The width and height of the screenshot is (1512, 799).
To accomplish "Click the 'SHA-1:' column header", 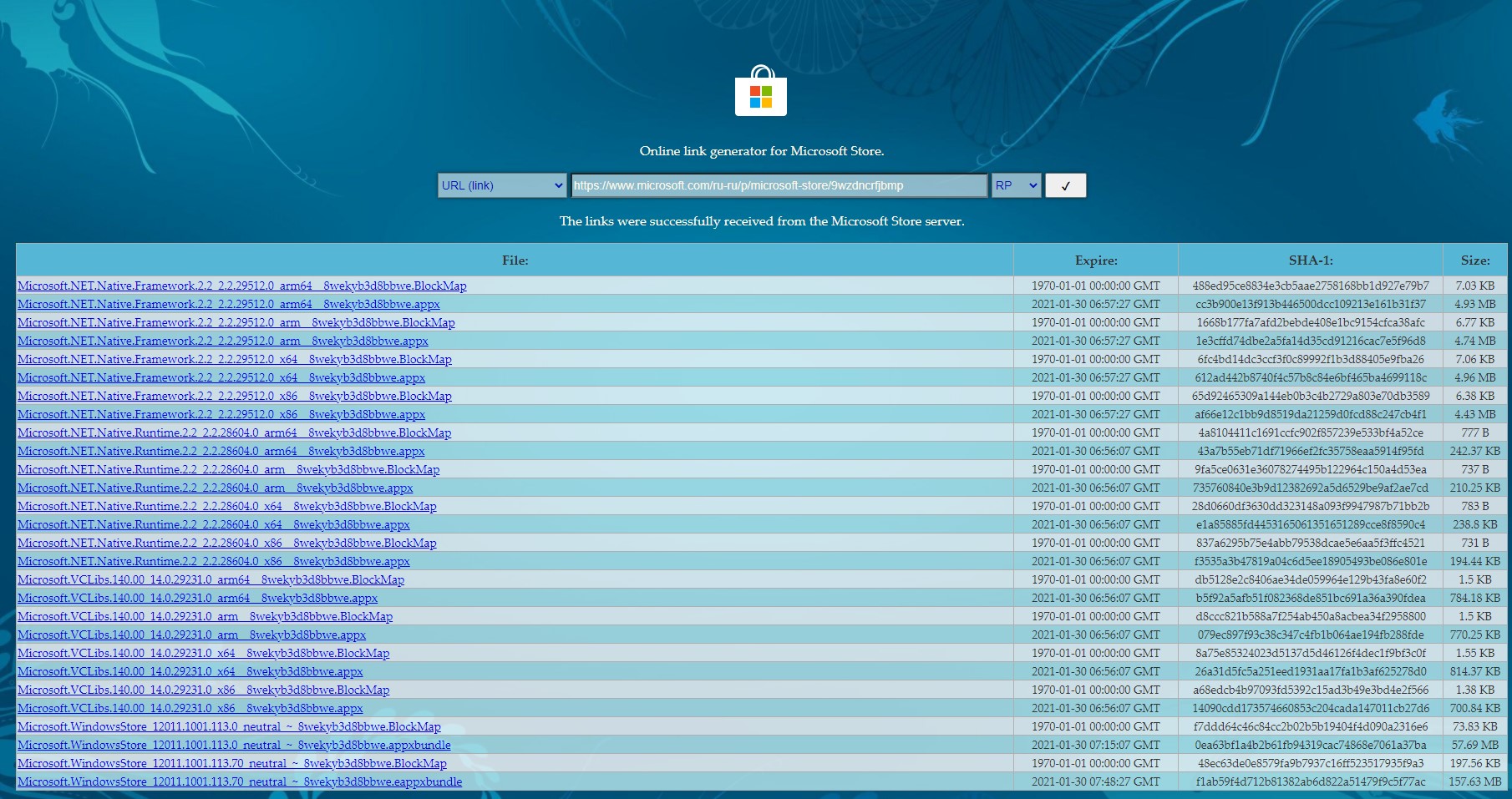I will (x=1311, y=260).
